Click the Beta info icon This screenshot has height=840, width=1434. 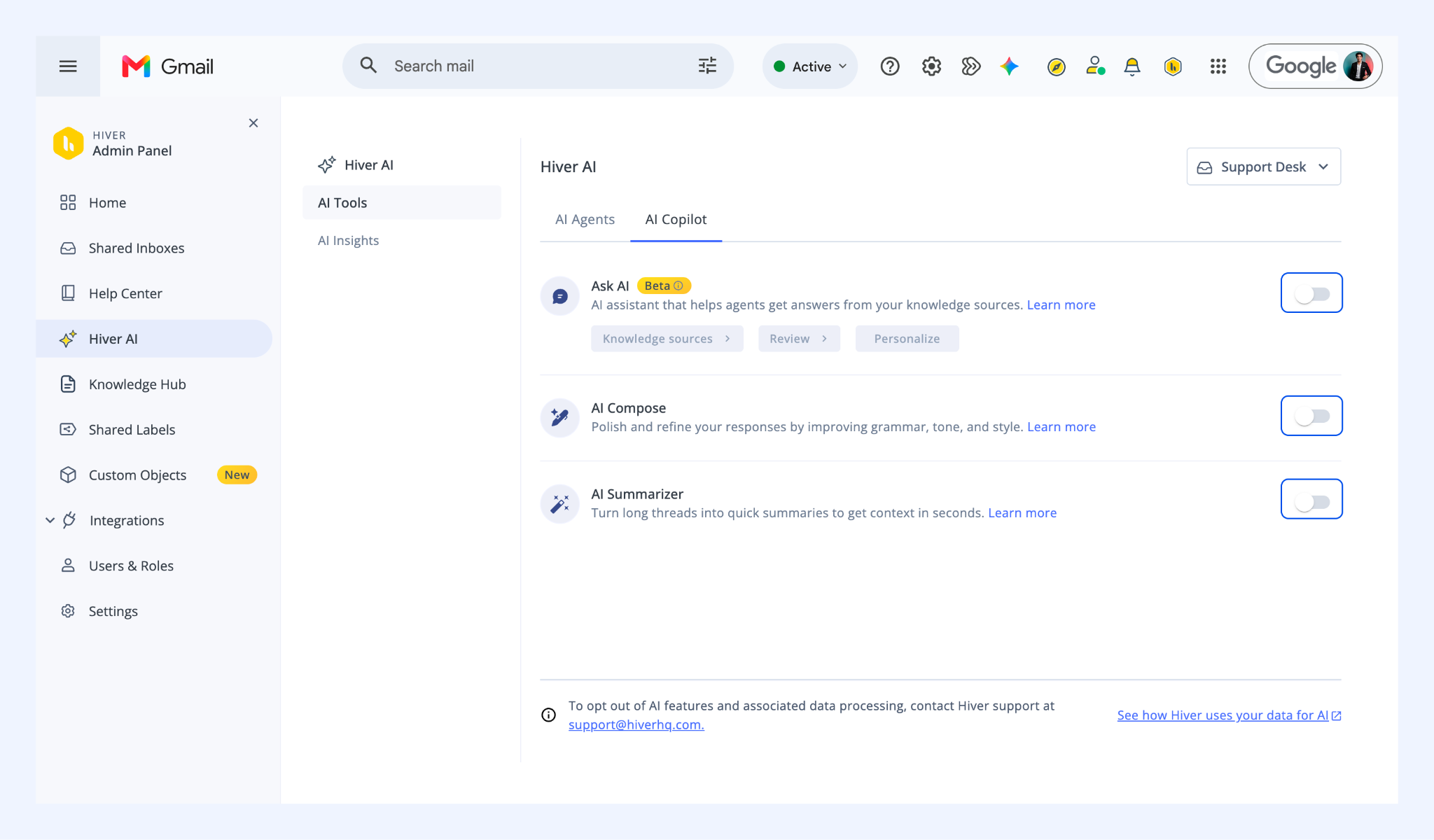pos(678,286)
